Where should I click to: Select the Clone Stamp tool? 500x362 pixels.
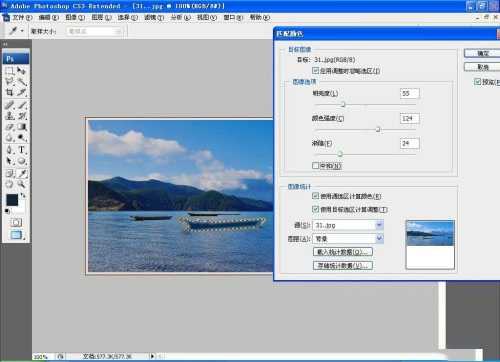(10, 116)
